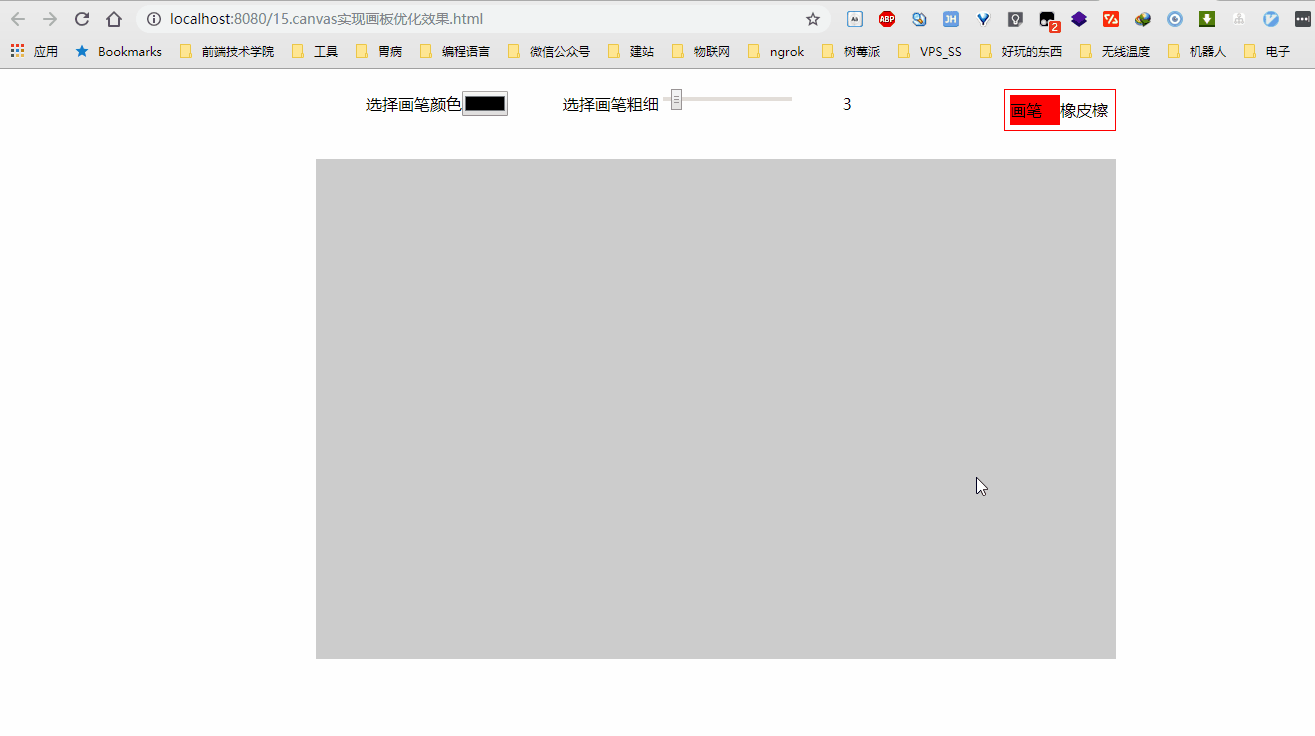Image resolution: width=1315 pixels, height=736 pixels.
Task: Click the blue JH extension icon
Action: 951,18
